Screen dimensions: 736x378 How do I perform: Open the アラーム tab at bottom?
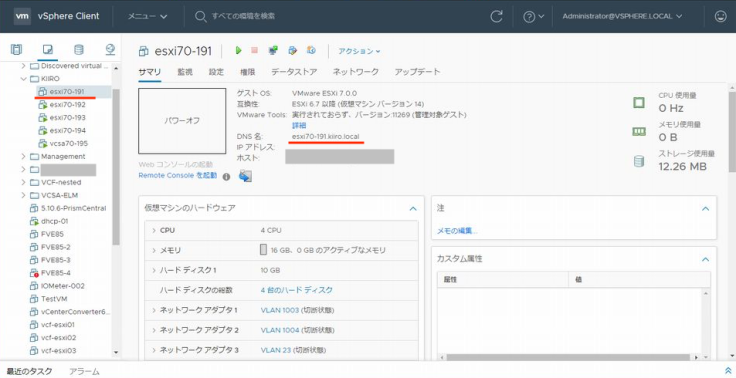[x=84, y=371]
